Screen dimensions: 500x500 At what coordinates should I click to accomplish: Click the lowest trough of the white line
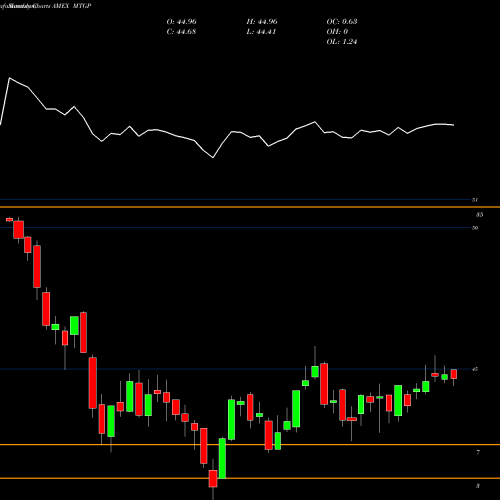tap(213, 158)
